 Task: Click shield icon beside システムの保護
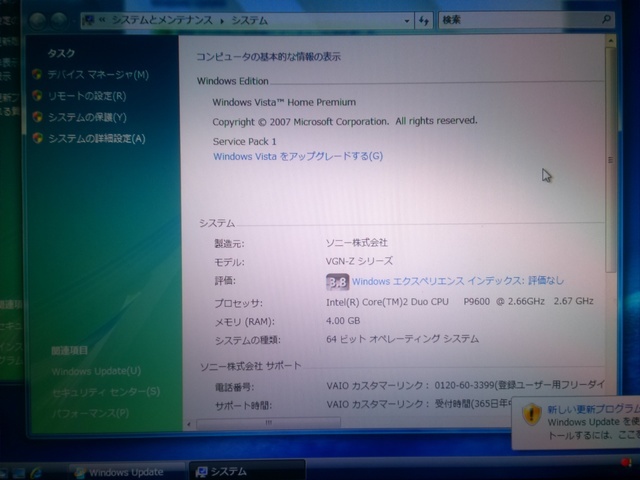point(38,117)
